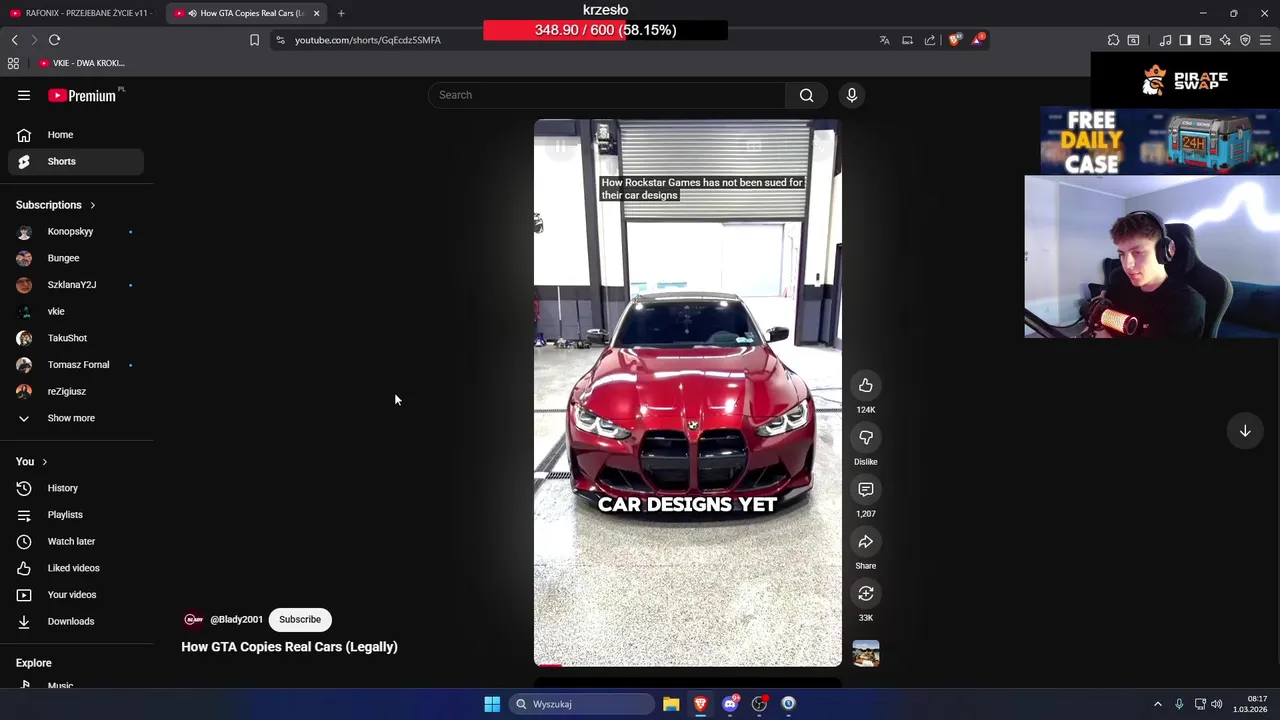Viewport: 1280px width, 720px height.
Task: Mute the tab via its speaker icon
Action: tap(192, 13)
